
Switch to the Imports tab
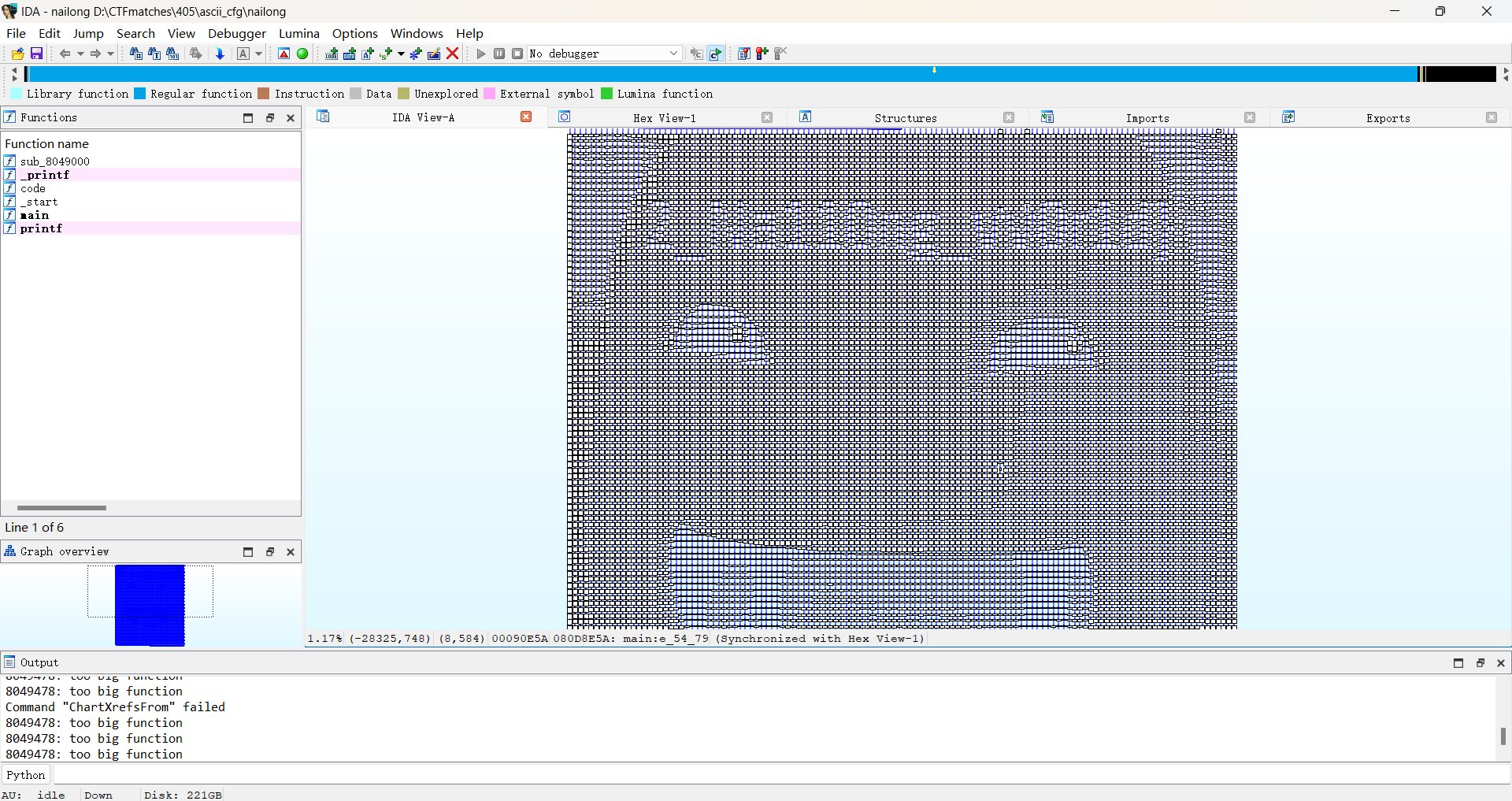1147,118
